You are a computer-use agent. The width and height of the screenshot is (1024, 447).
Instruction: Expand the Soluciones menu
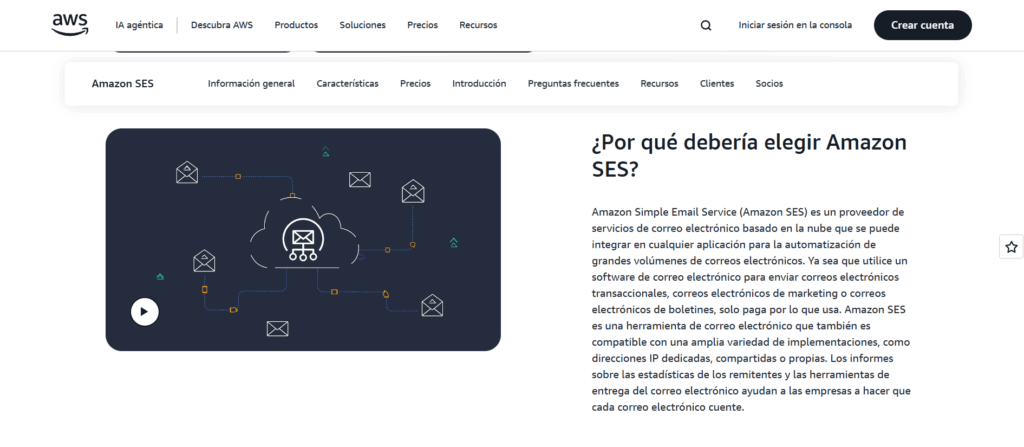[x=362, y=25]
